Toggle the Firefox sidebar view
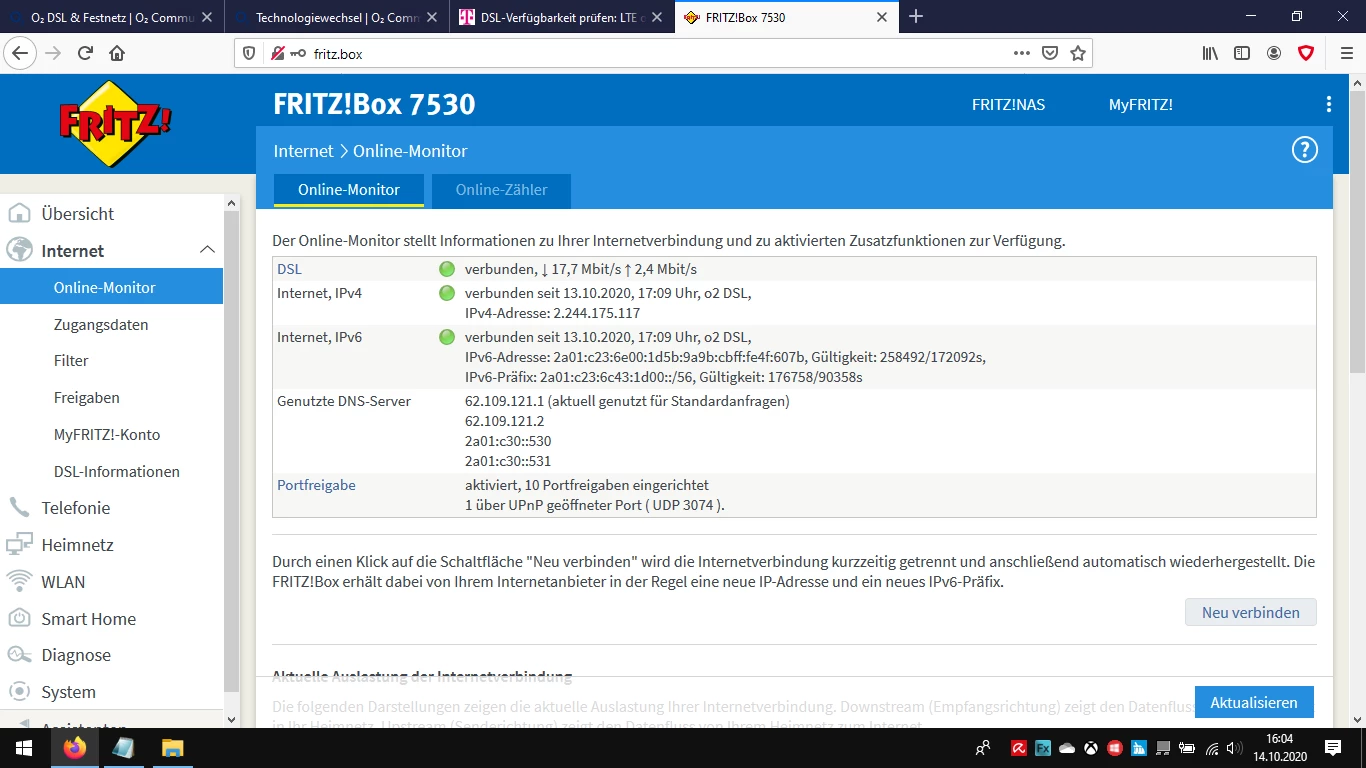 pos(1242,54)
